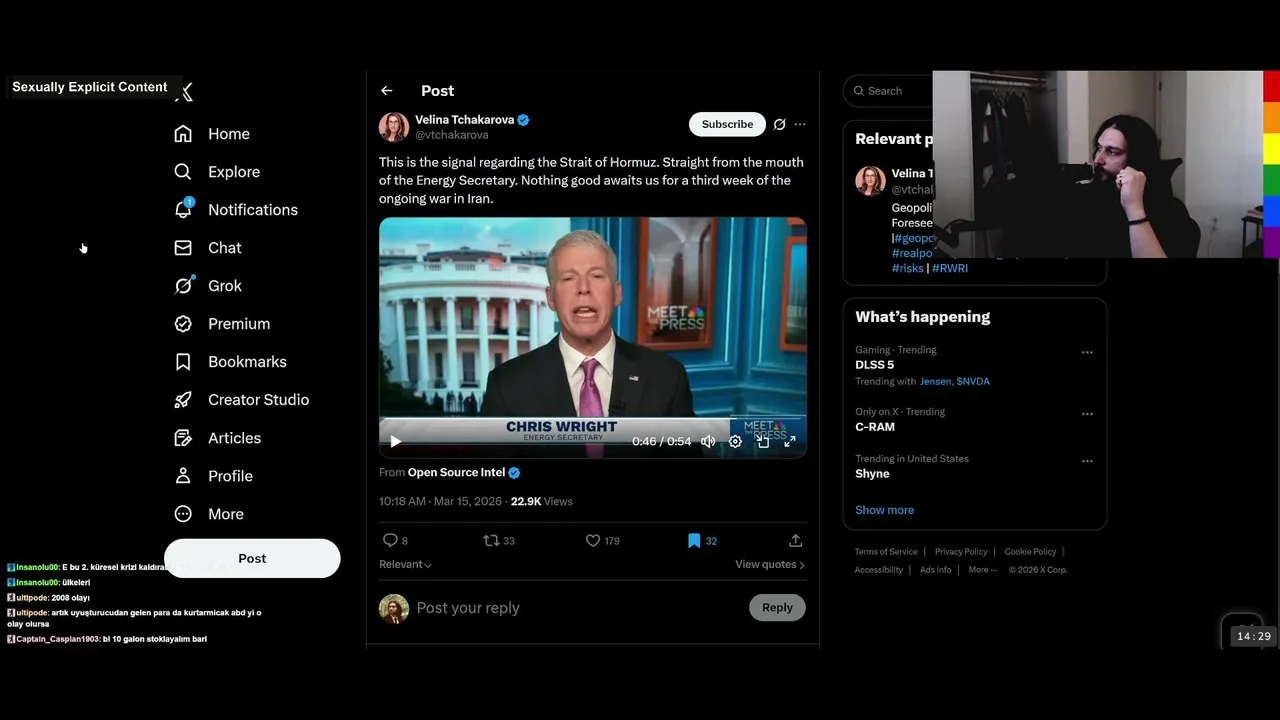Click the Bookmarks ribbon icon
Screen dimensions: 1280x720
click(183, 362)
